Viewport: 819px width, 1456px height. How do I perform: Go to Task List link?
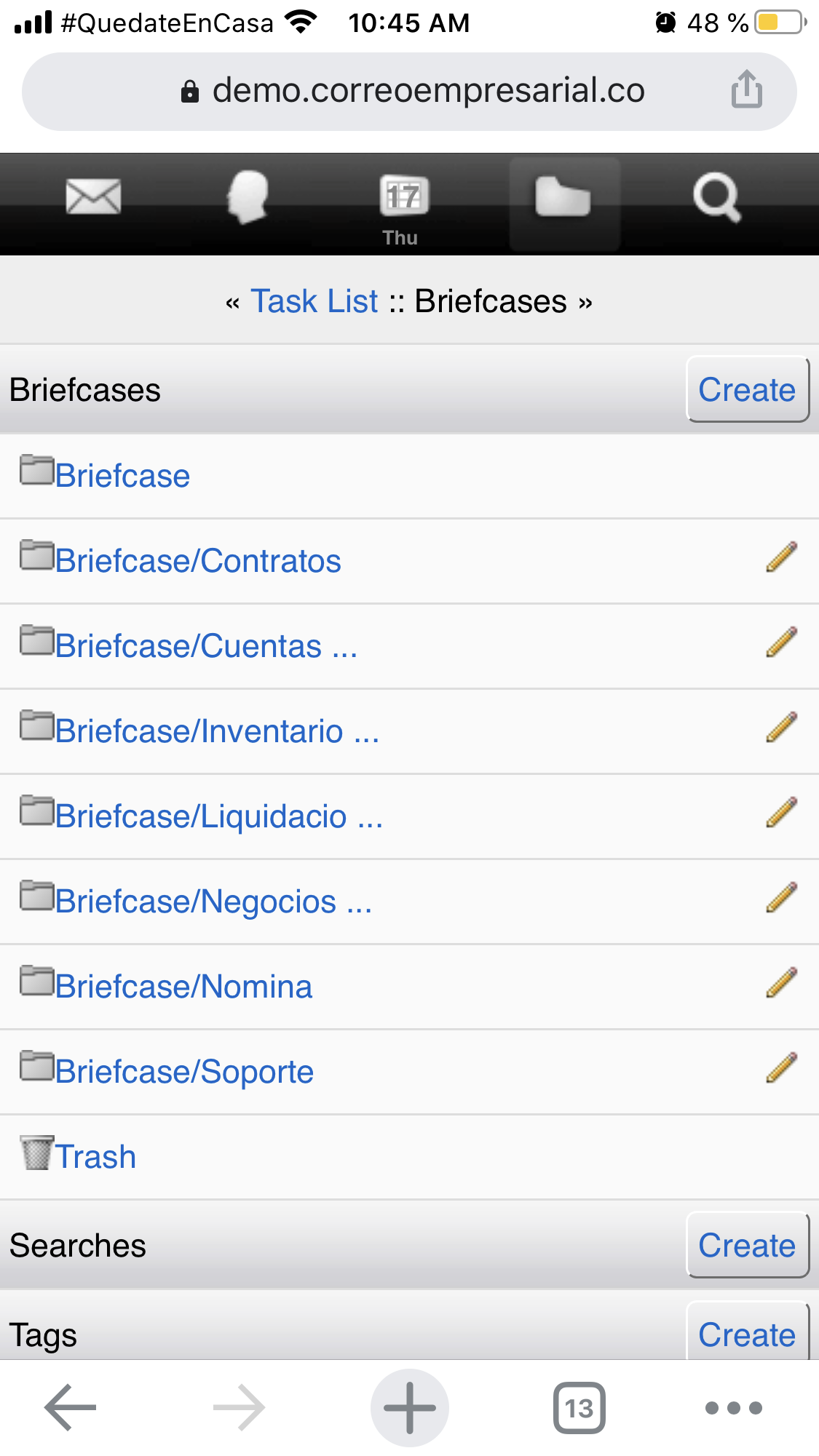[x=314, y=301]
